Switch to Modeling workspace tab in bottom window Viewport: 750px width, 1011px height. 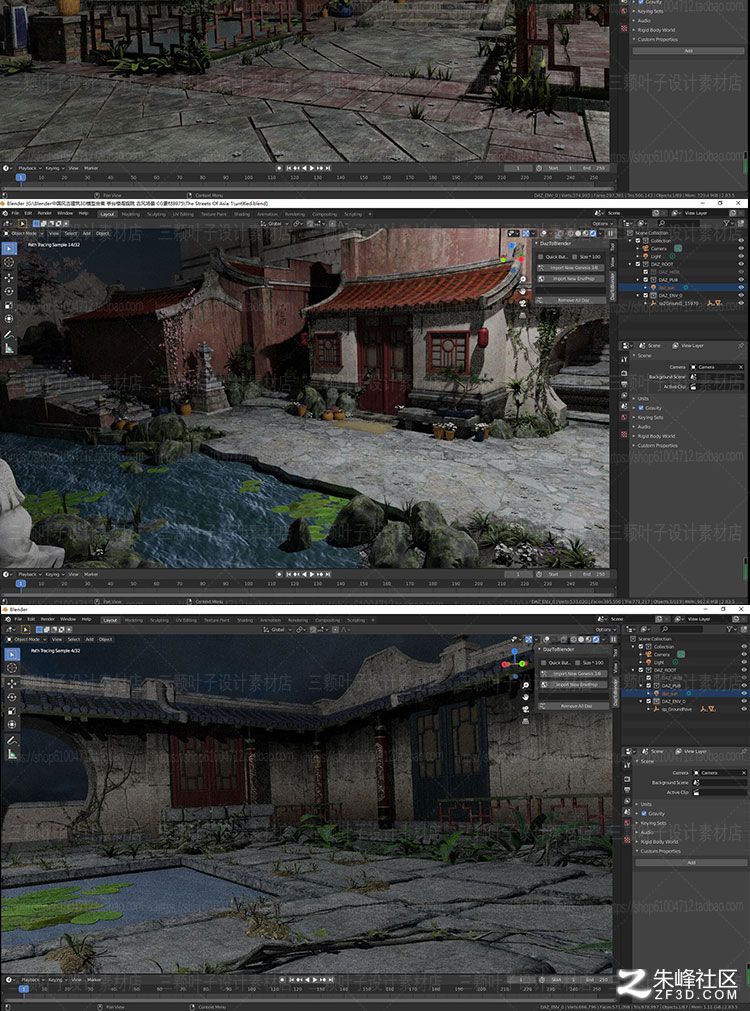click(133, 620)
